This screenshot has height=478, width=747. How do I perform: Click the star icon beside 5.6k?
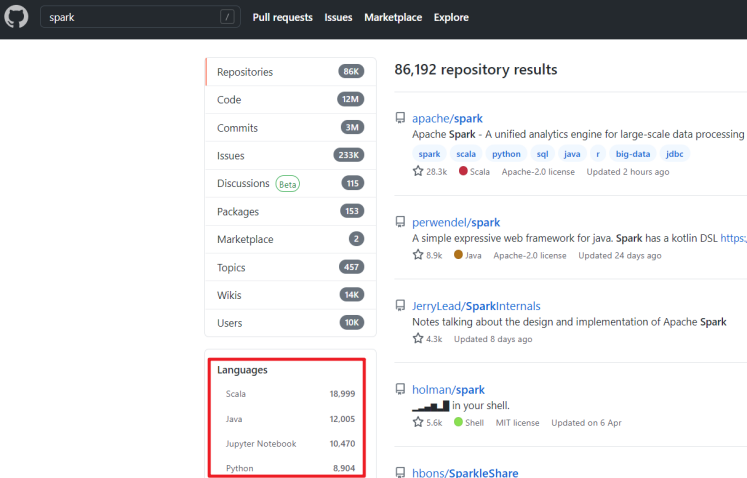418,422
